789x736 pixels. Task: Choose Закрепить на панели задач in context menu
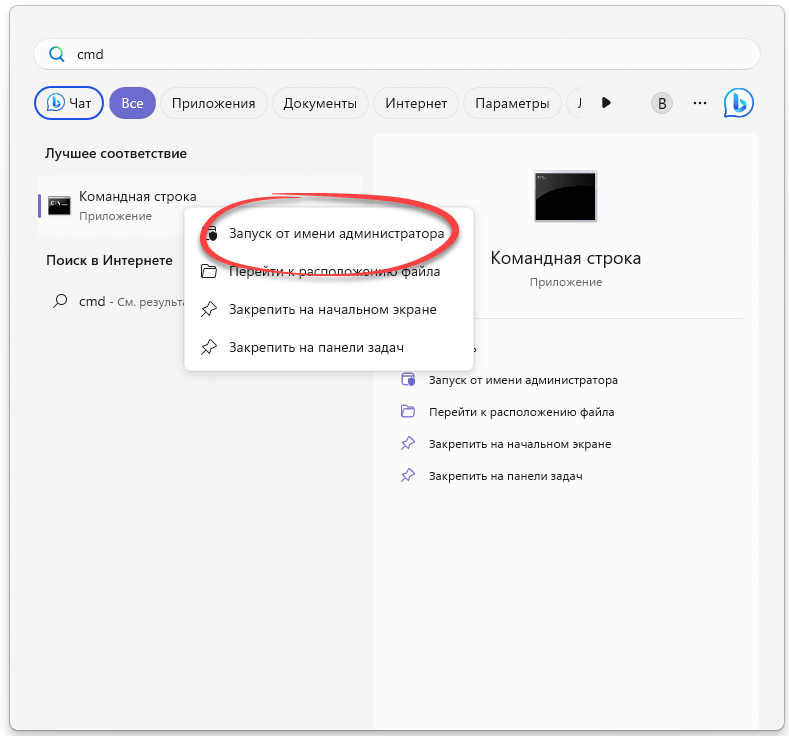329,348
